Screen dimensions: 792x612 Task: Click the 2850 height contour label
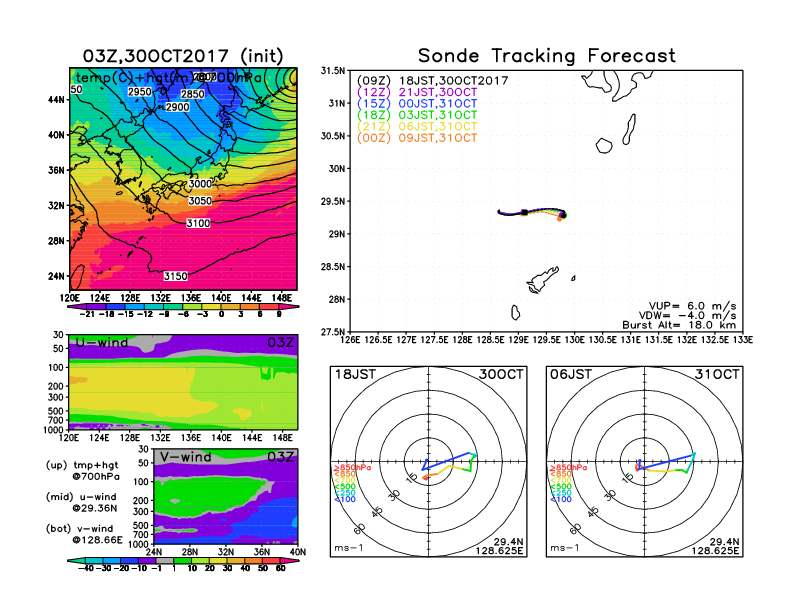tap(193, 94)
